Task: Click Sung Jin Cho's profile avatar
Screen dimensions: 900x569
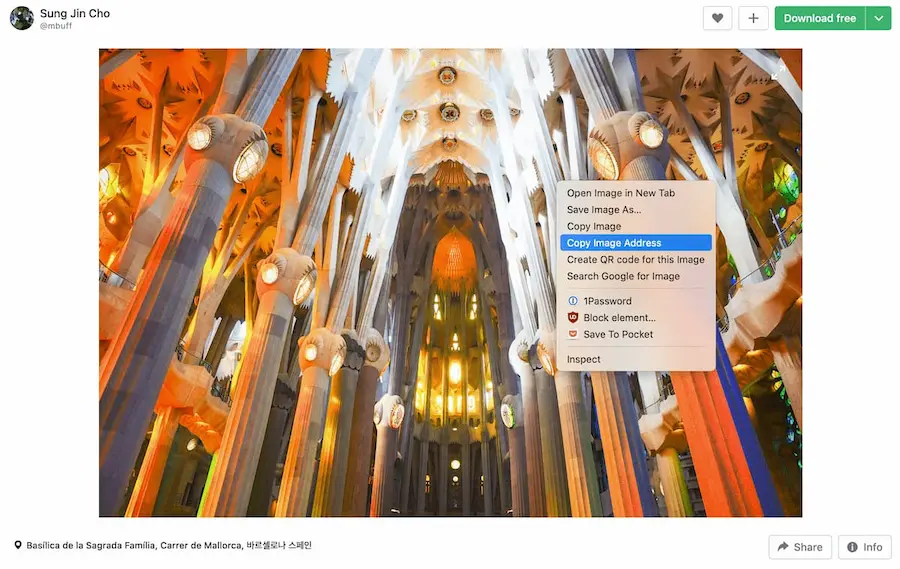Action: tap(21, 18)
